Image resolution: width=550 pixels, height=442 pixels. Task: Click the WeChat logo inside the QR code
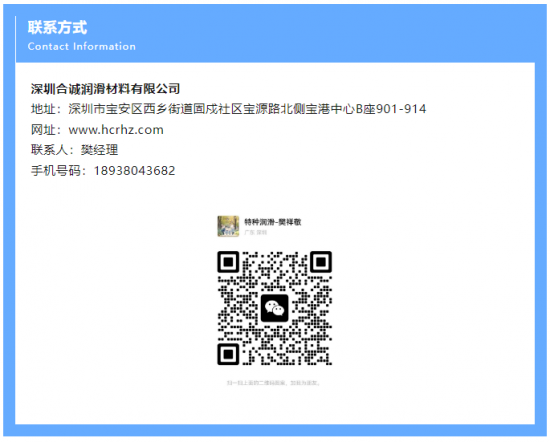274,308
